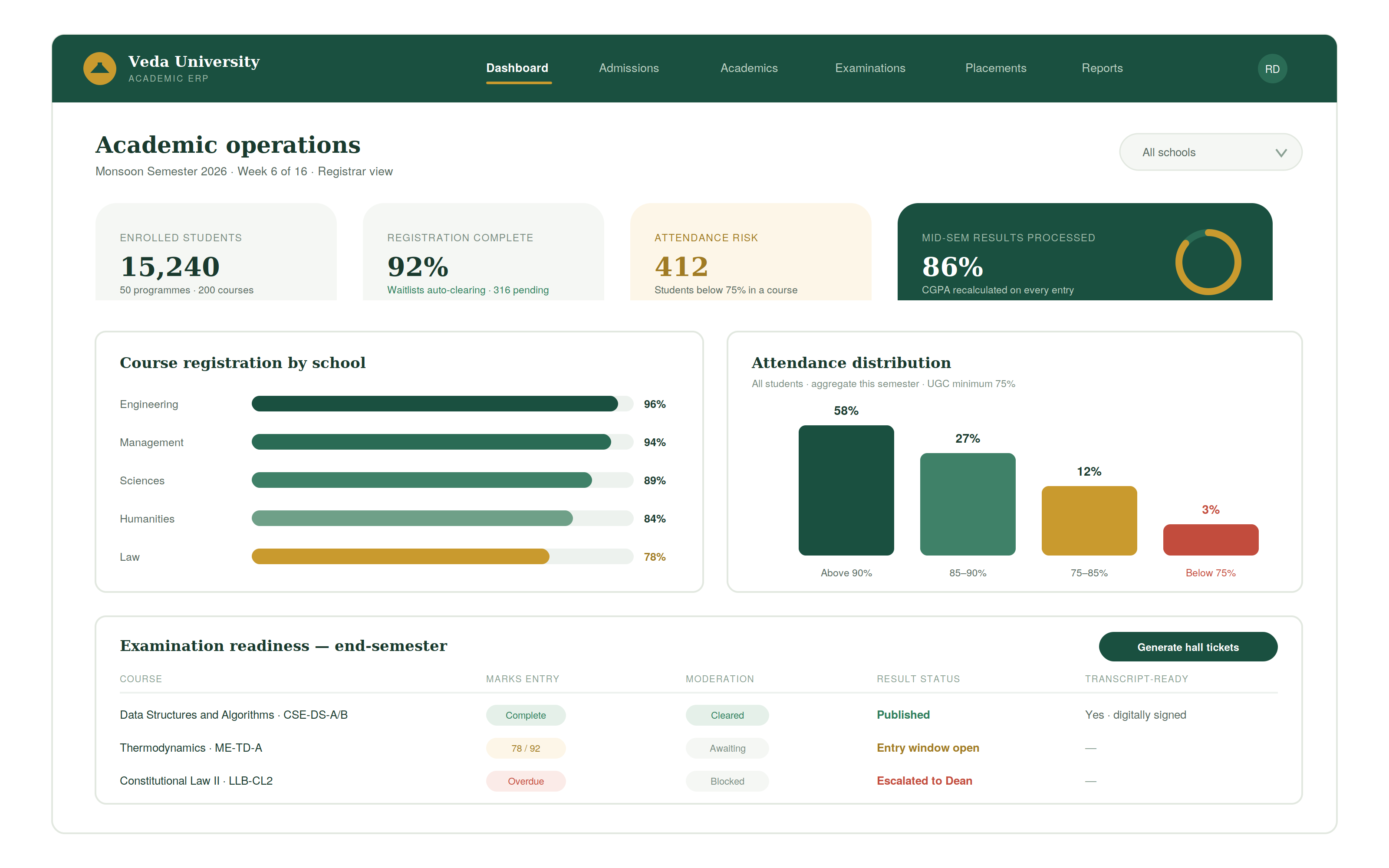Click the Escalated to Dean status
This screenshot has height=868, width=1389.
click(x=924, y=781)
